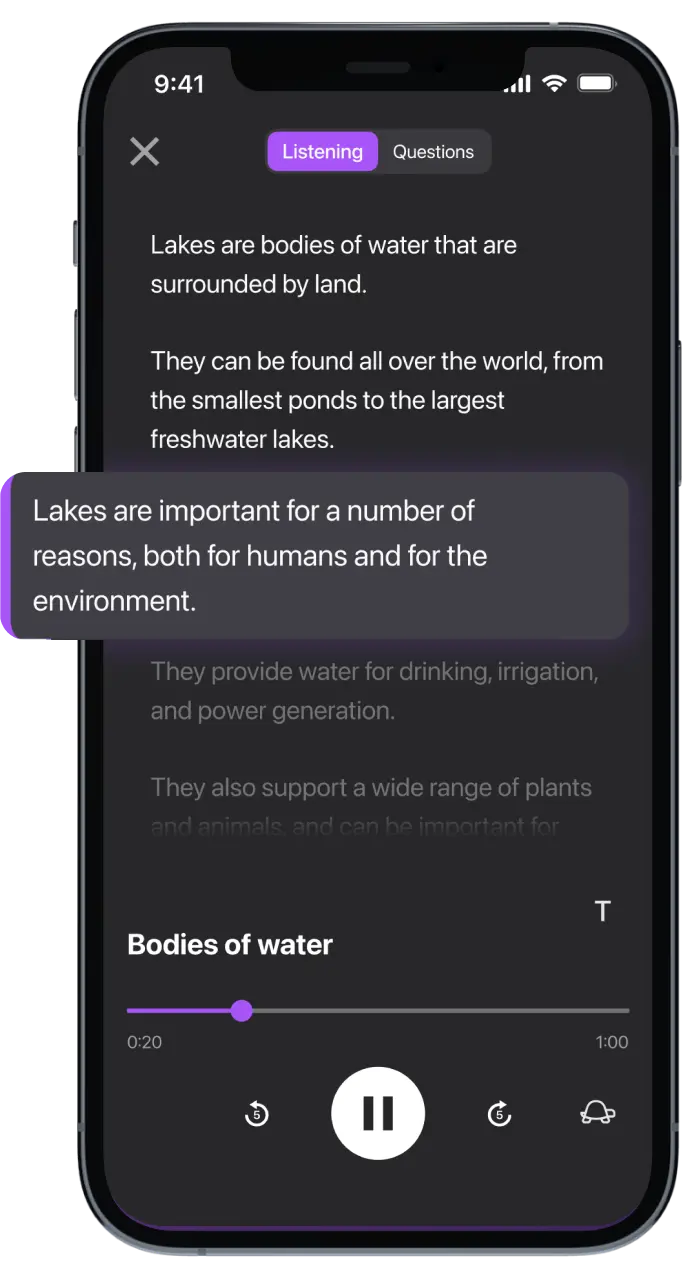Click the 1:00 total duration label

(x=612, y=1042)
